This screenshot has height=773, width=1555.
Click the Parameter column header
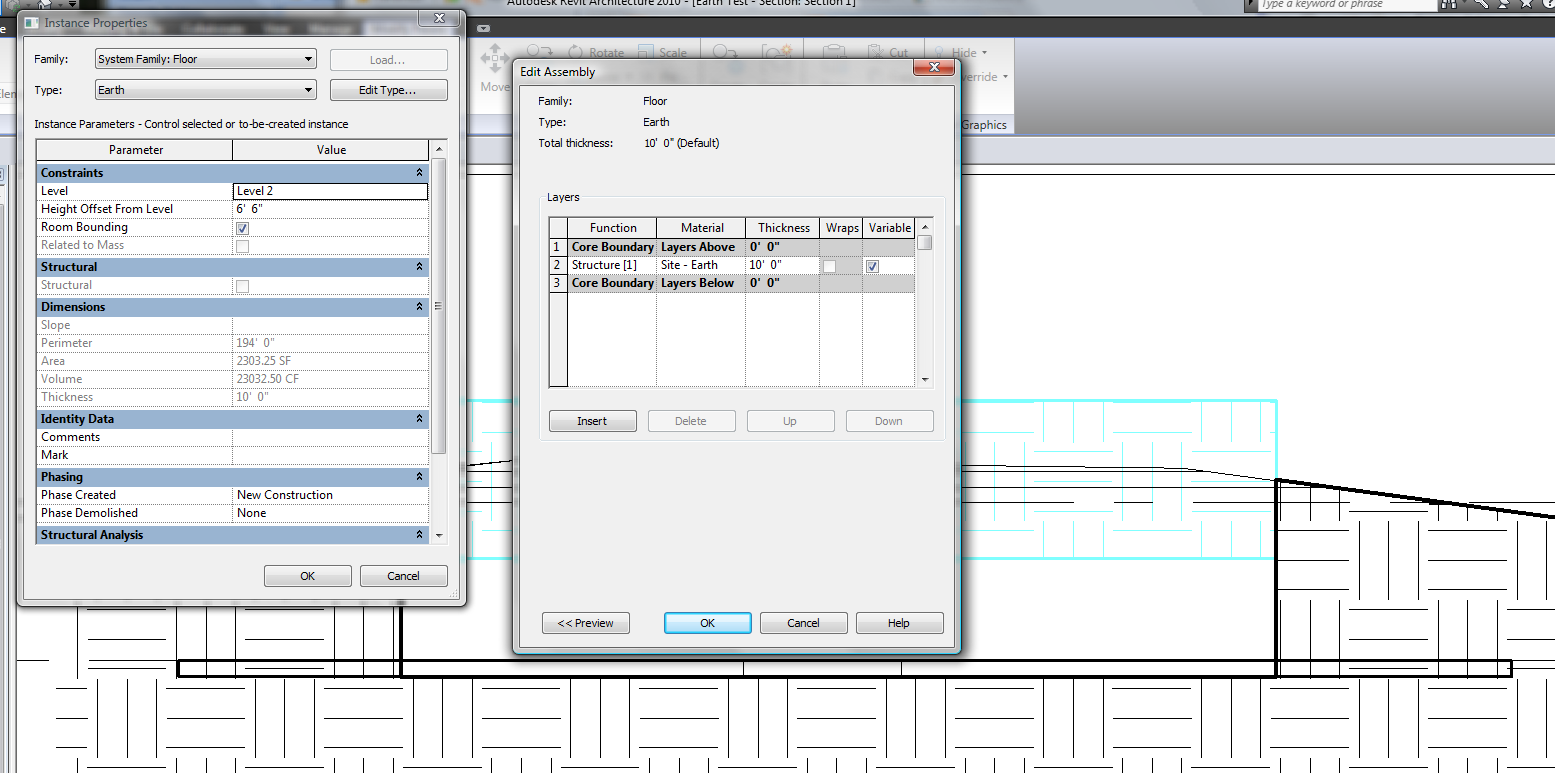tap(135, 150)
